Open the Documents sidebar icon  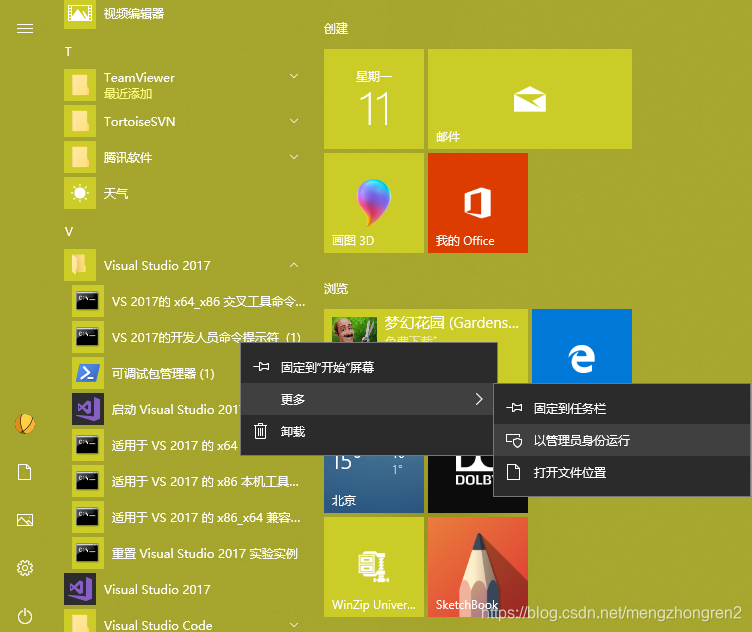pos(25,472)
